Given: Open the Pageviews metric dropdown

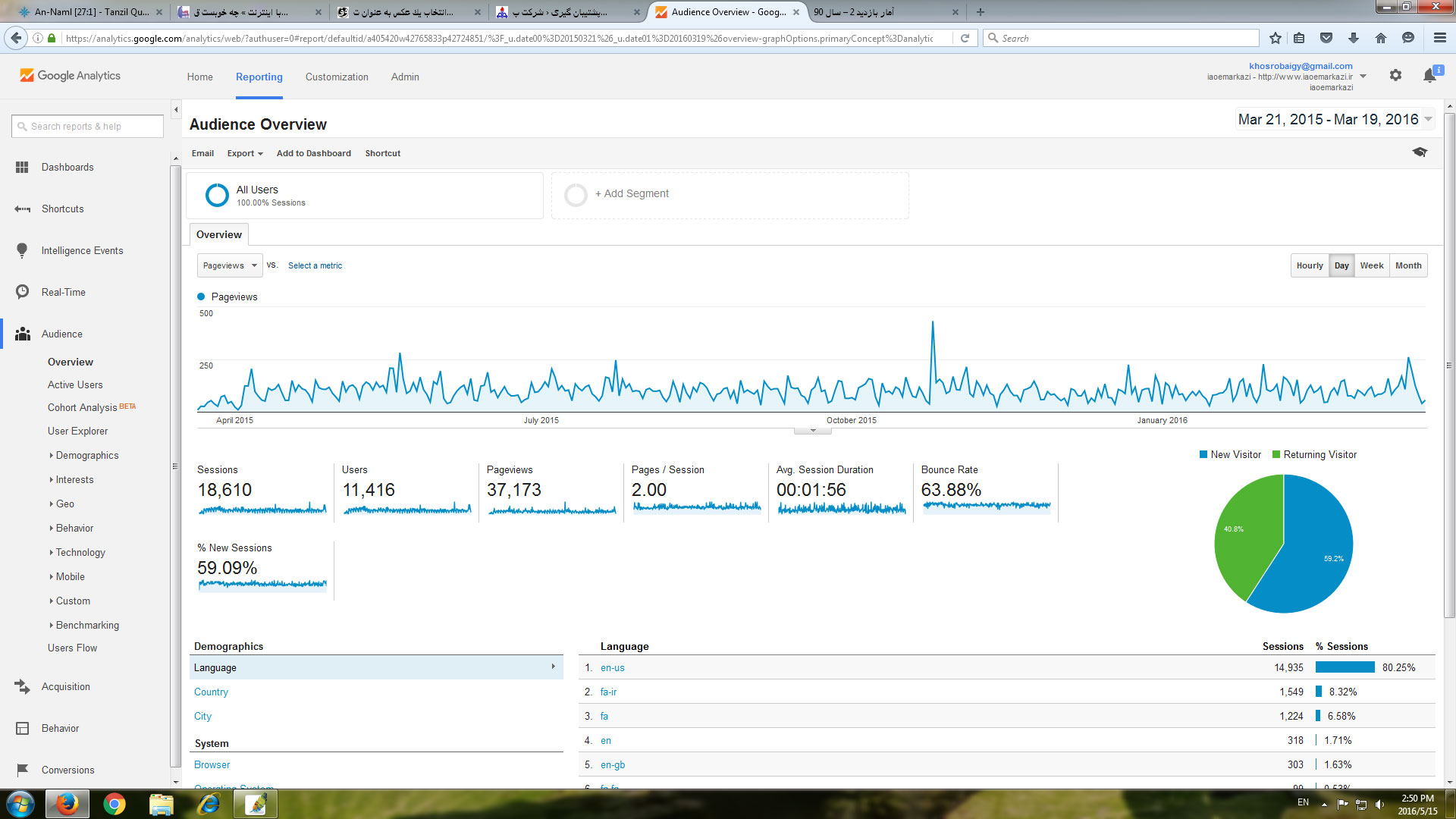Looking at the screenshot, I should pos(230,265).
